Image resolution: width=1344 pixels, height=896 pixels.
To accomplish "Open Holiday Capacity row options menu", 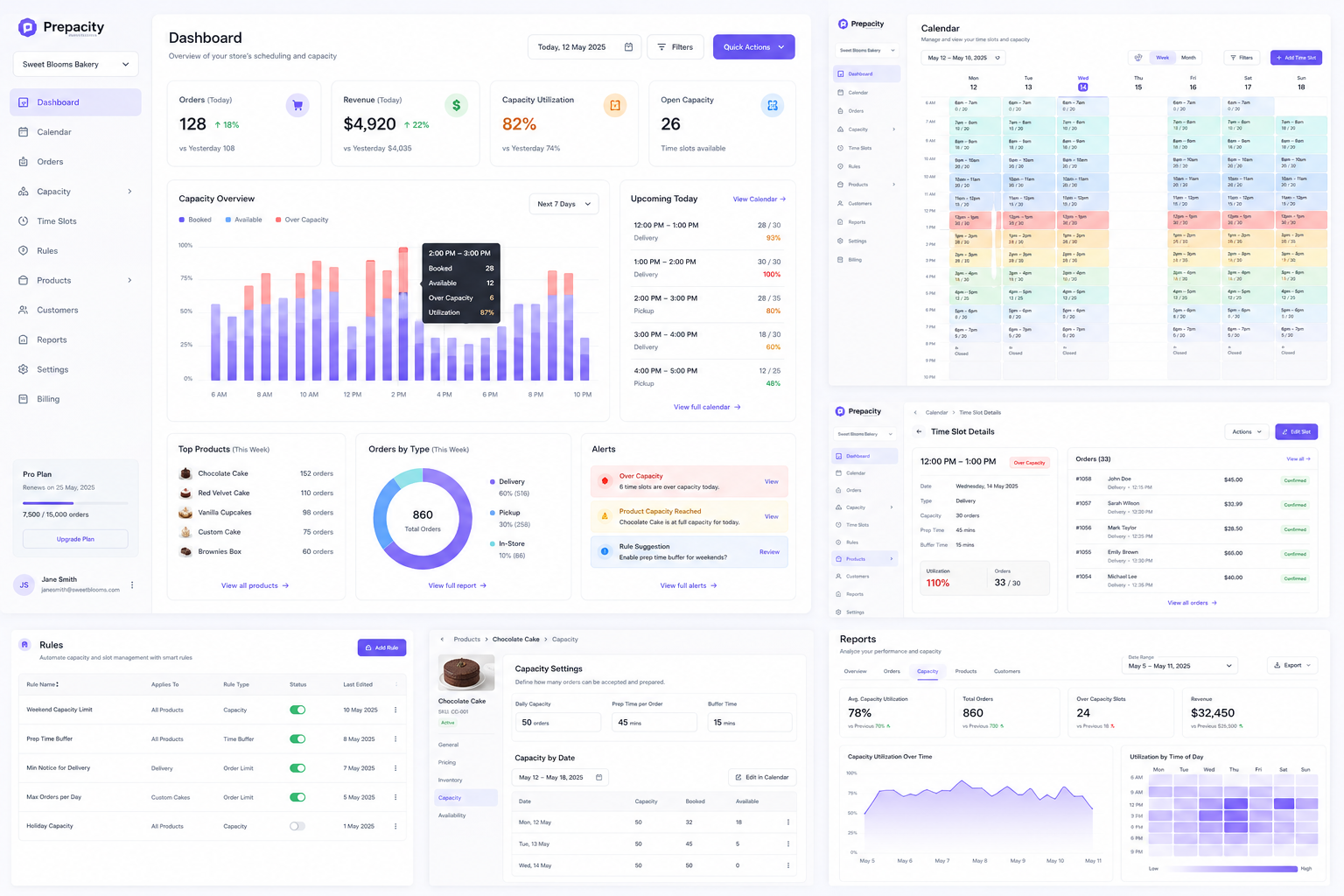I will pyautogui.click(x=395, y=826).
